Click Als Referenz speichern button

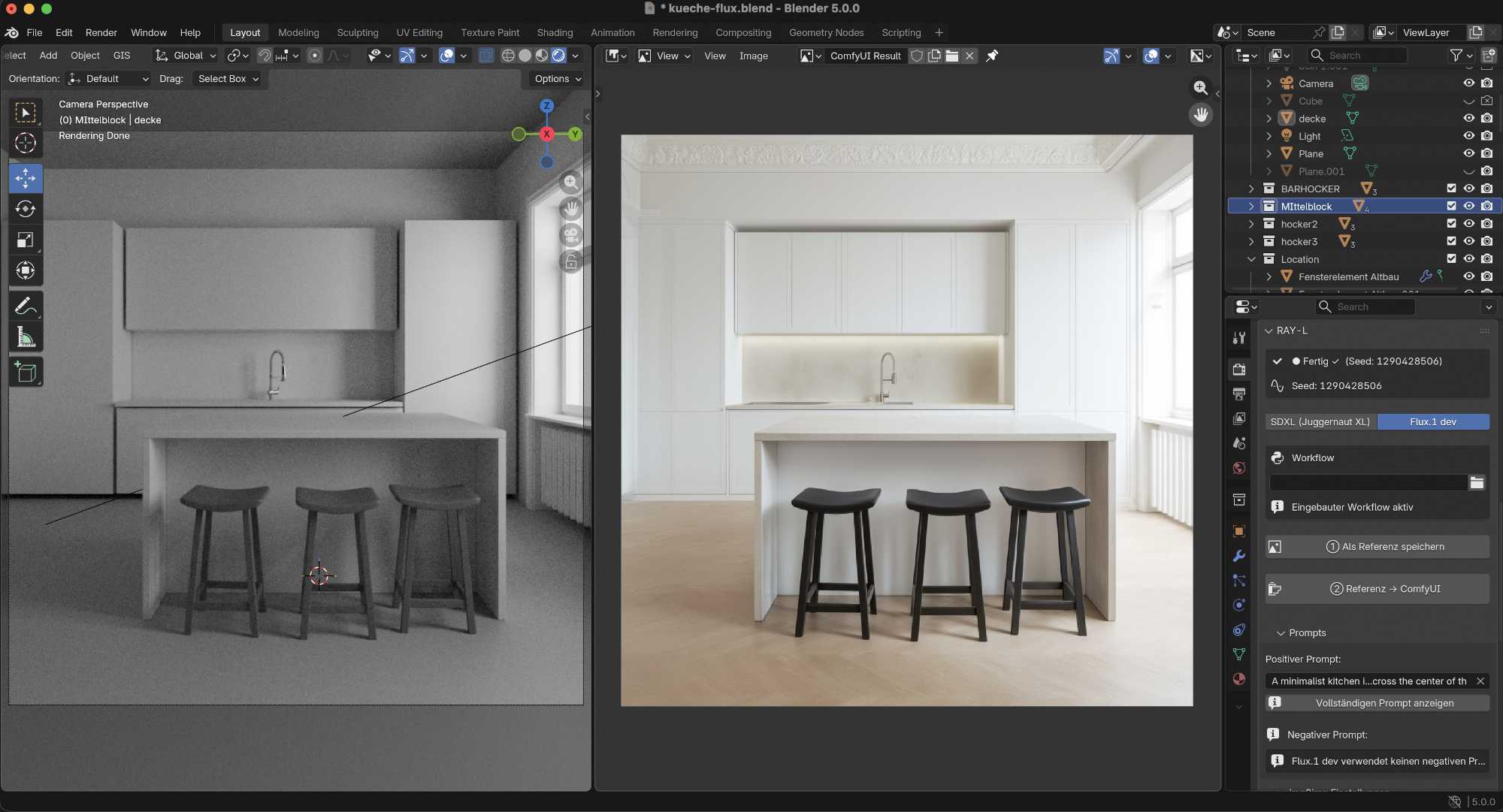tap(1377, 547)
